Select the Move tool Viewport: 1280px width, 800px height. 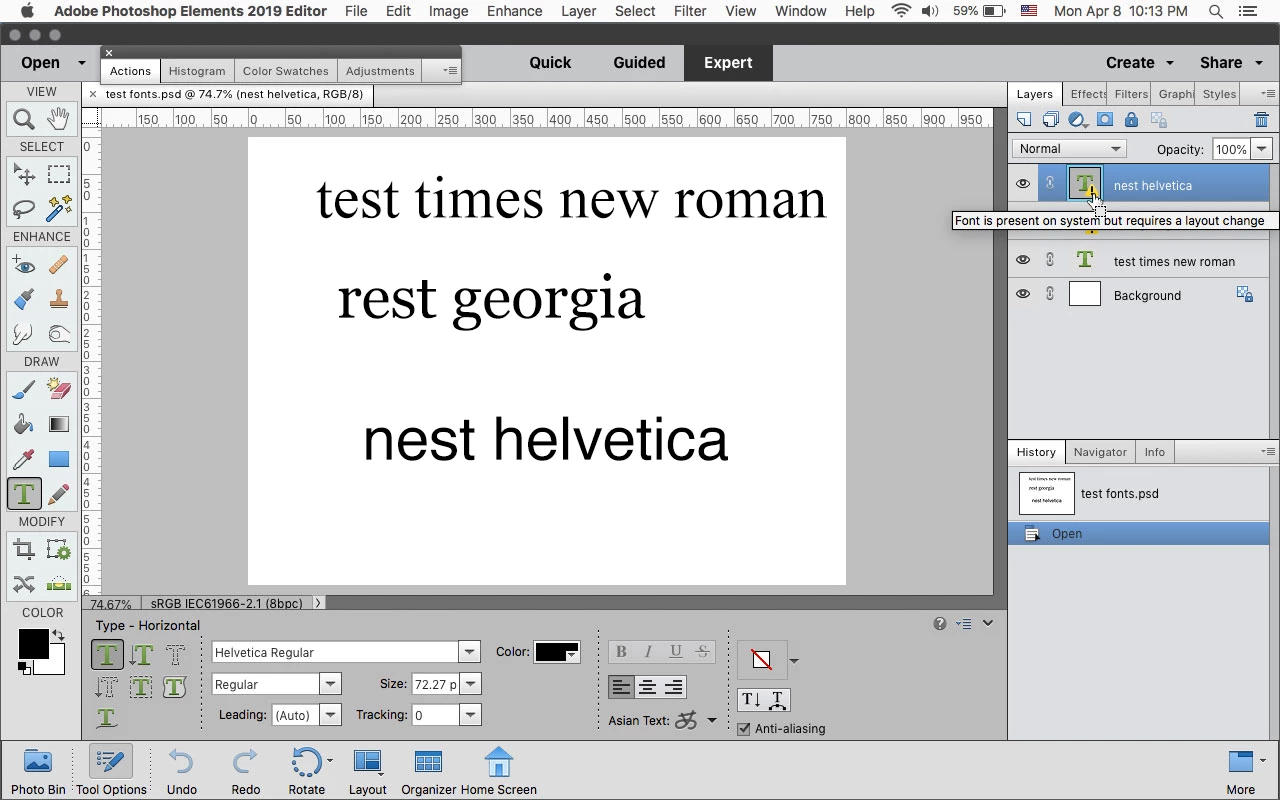point(24,174)
